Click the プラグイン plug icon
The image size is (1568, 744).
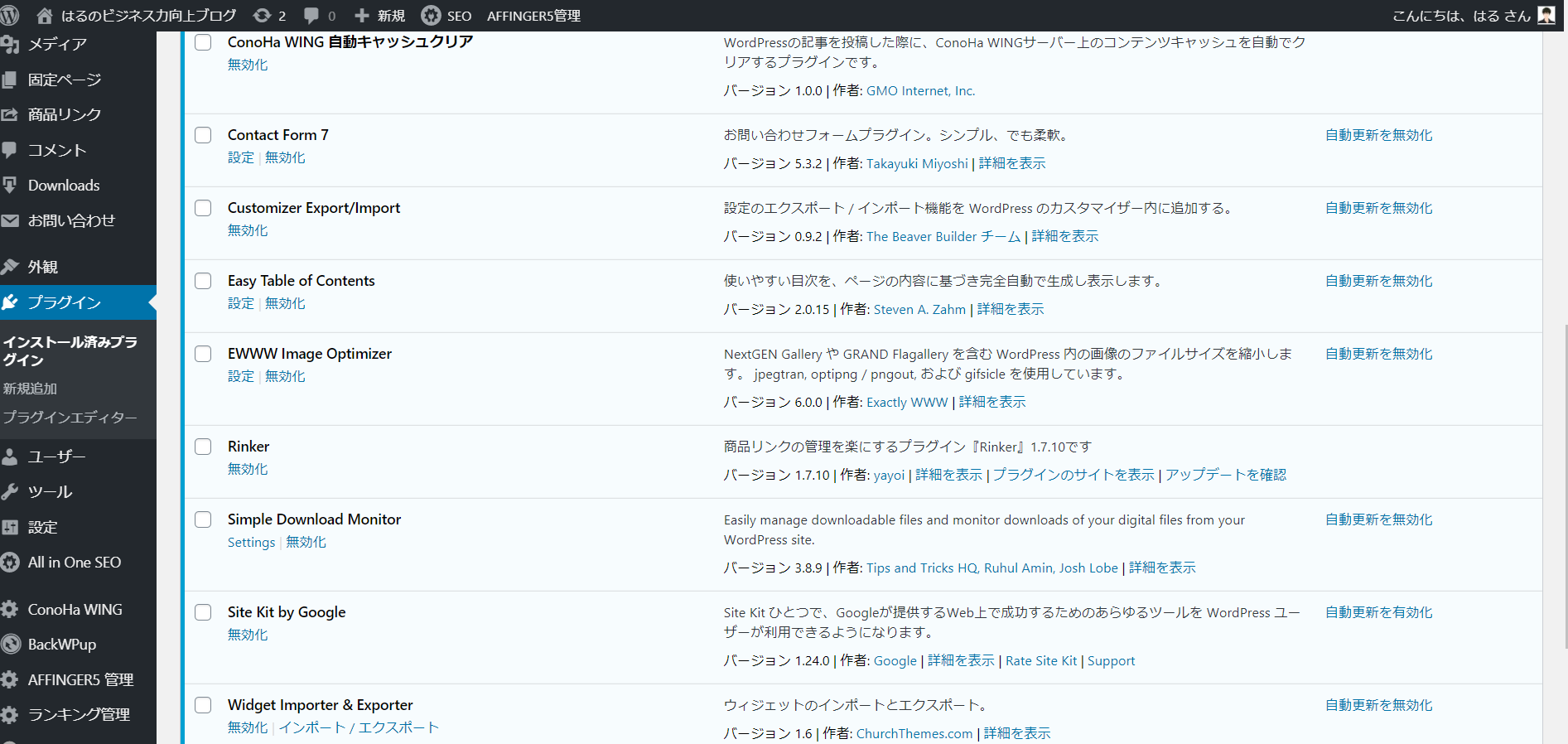10,302
